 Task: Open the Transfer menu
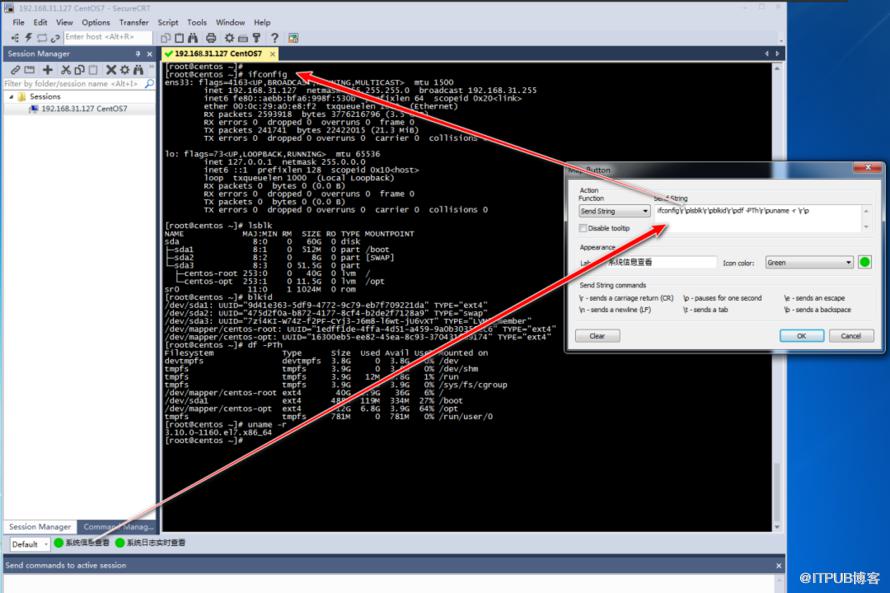[x=133, y=22]
